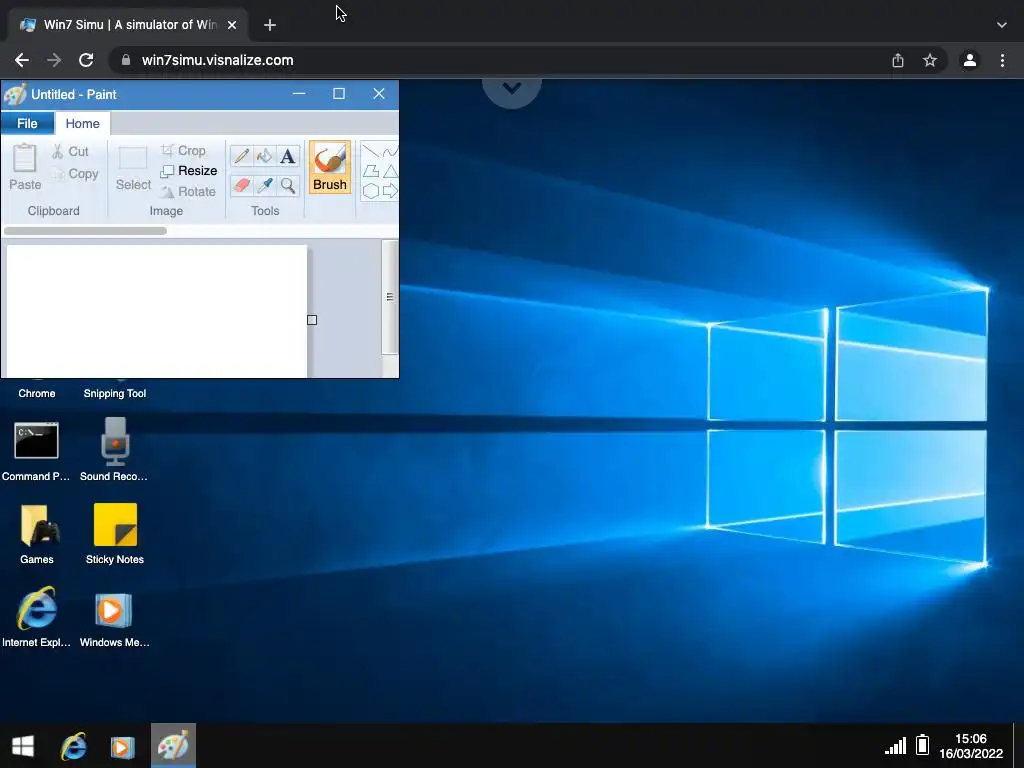This screenshot has width=1024, height=768.
Task: Click the Show desktop strip at taskbar end
Action: point(1018,745)
